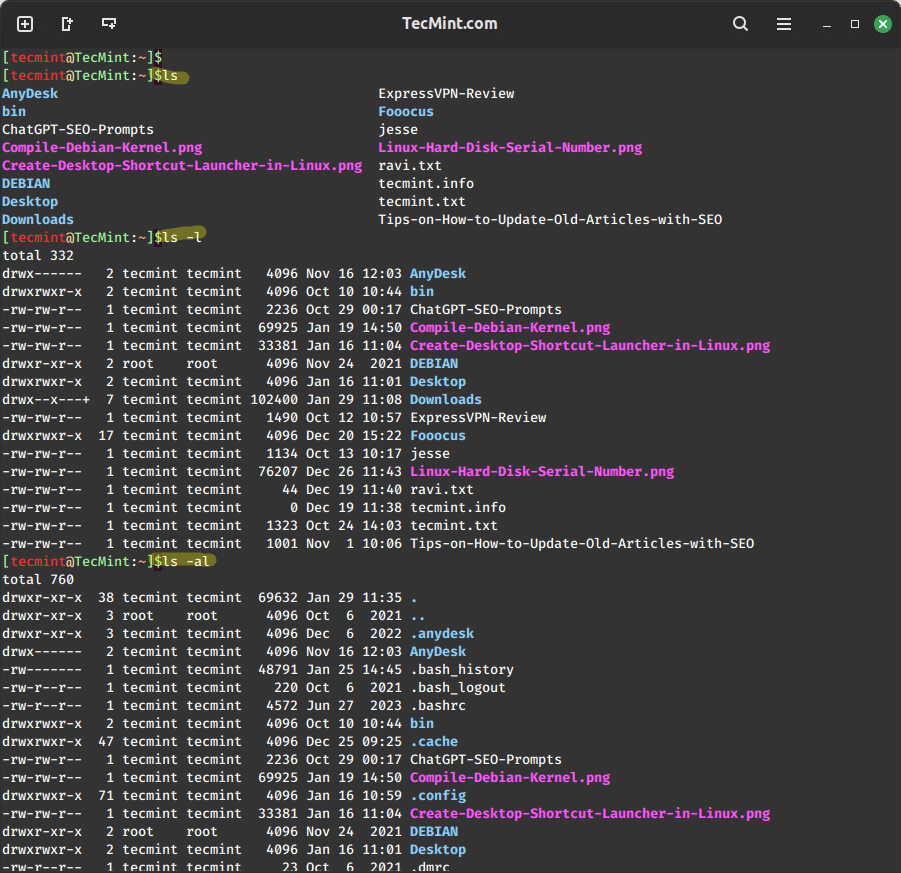The width and height of the screenshot is (901, 873).
Task: Click the .config directory name
Action: pyautogui.click(x=437, y=795)
